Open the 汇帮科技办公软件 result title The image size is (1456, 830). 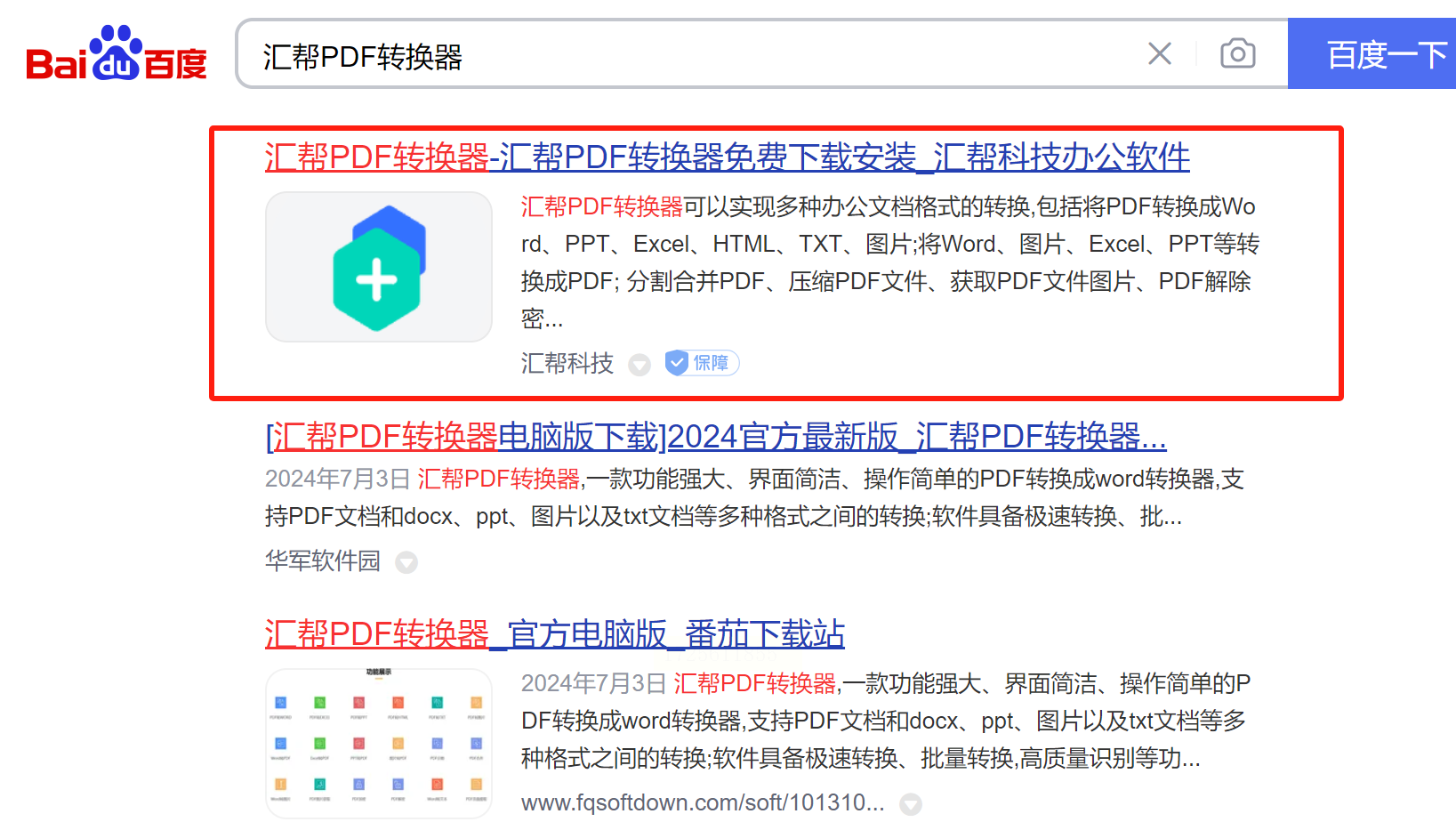coord(727,157)
